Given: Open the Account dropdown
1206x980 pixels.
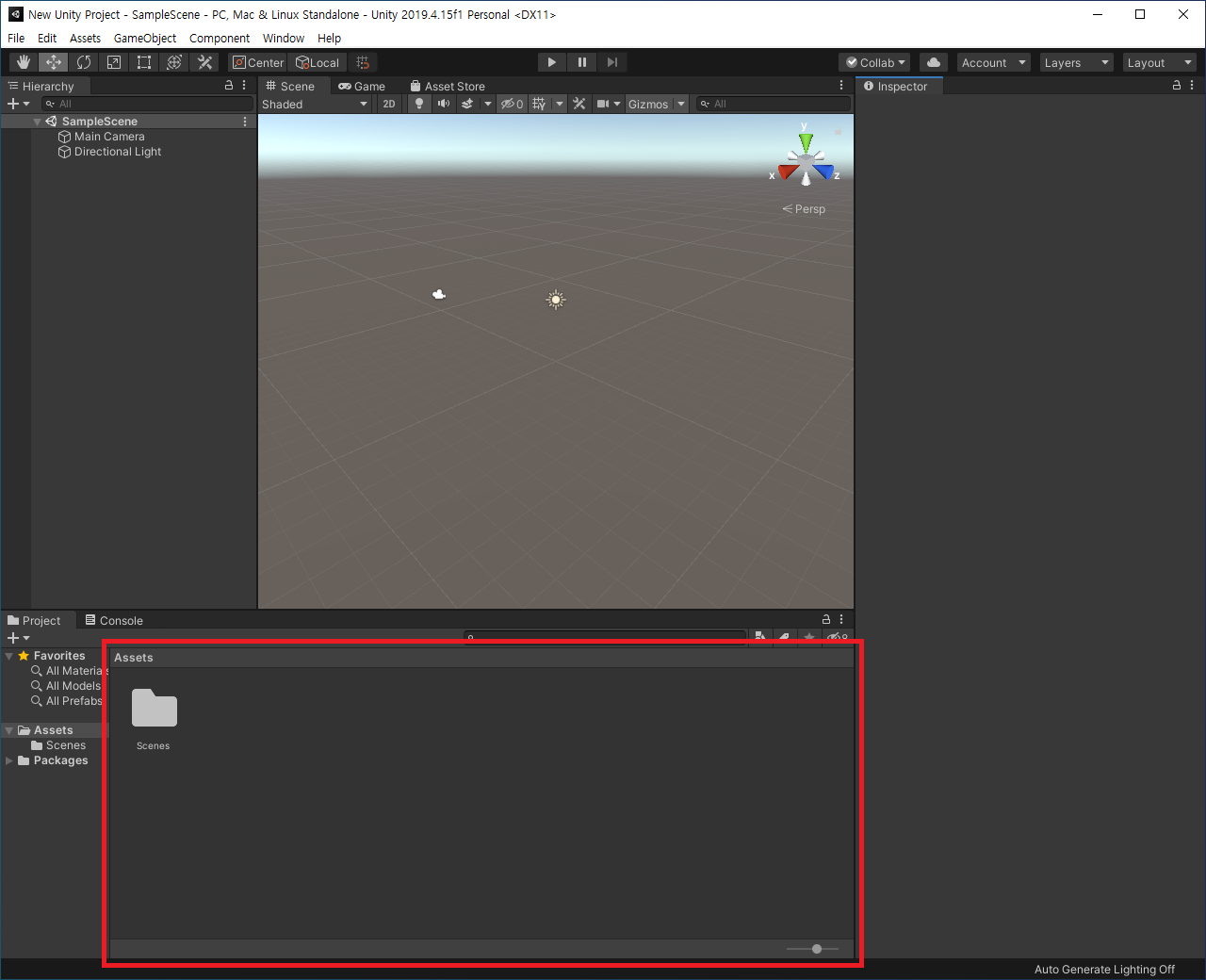Looking at the screenshot, I should coord(994,62).
